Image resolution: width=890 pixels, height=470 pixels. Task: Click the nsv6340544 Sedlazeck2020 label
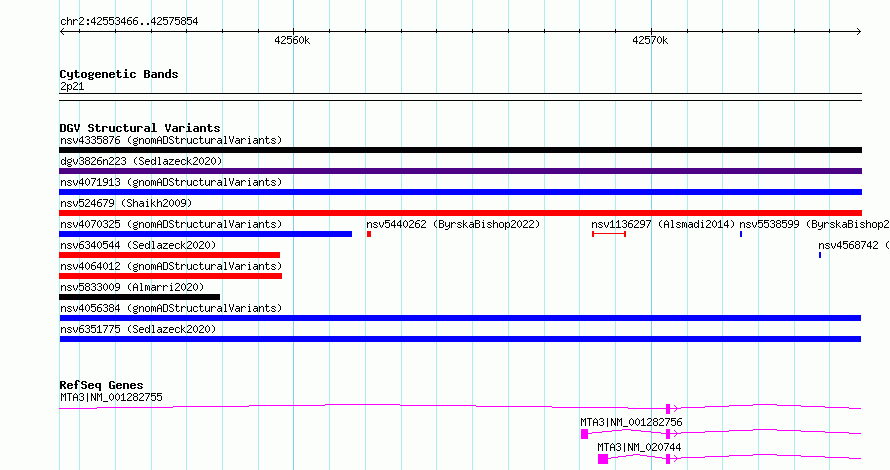pos(138,245)
